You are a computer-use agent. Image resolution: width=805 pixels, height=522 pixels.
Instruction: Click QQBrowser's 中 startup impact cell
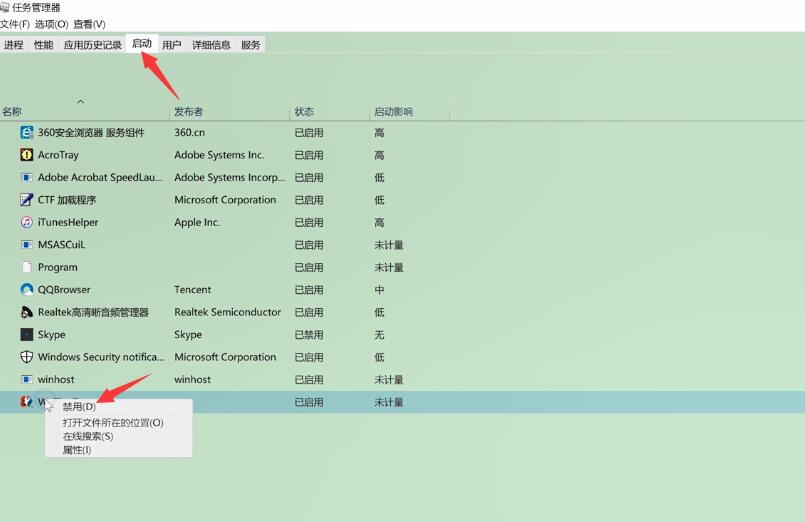(x=379, y=289)
